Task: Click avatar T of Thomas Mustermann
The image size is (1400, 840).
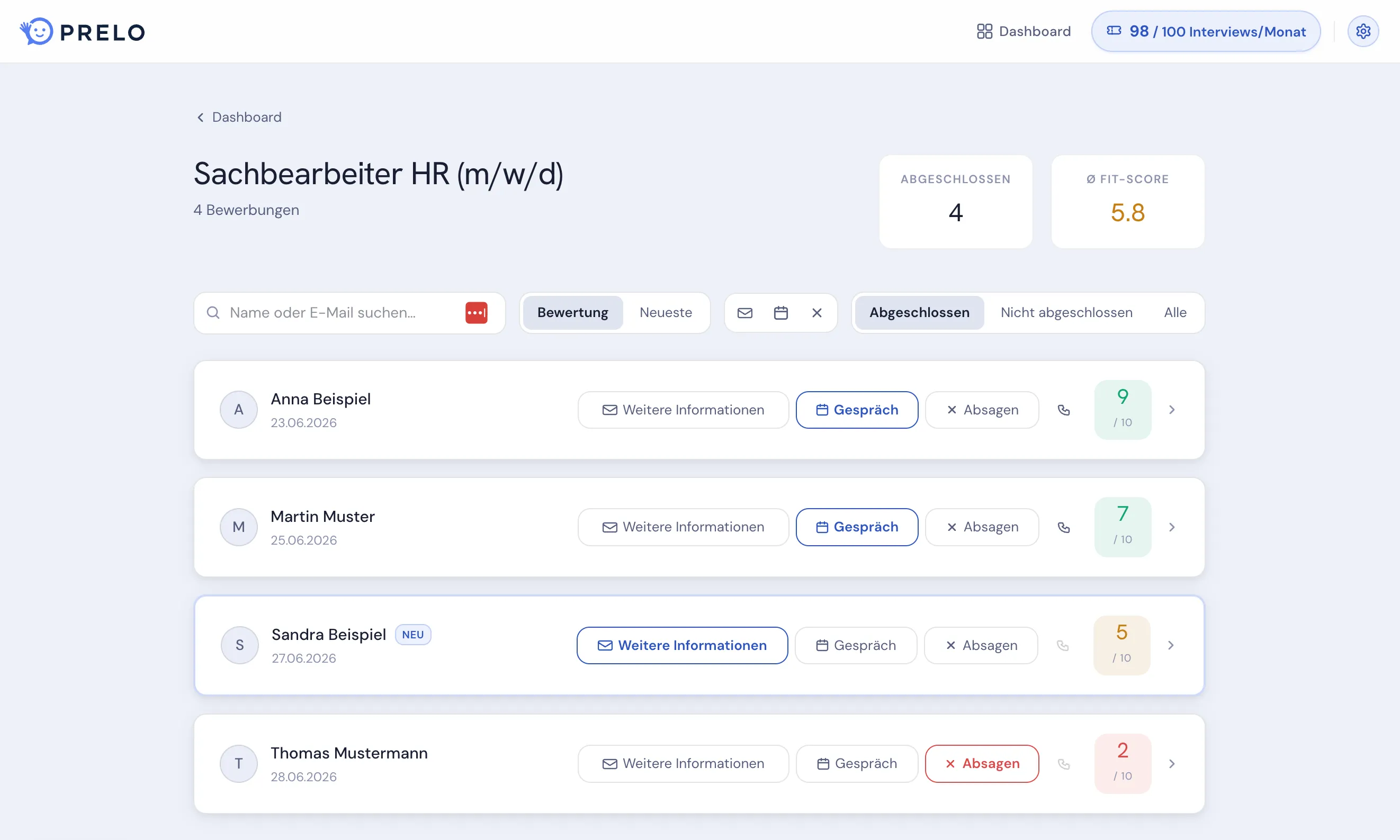Action: pyautogui.click(x=239, y=764)
